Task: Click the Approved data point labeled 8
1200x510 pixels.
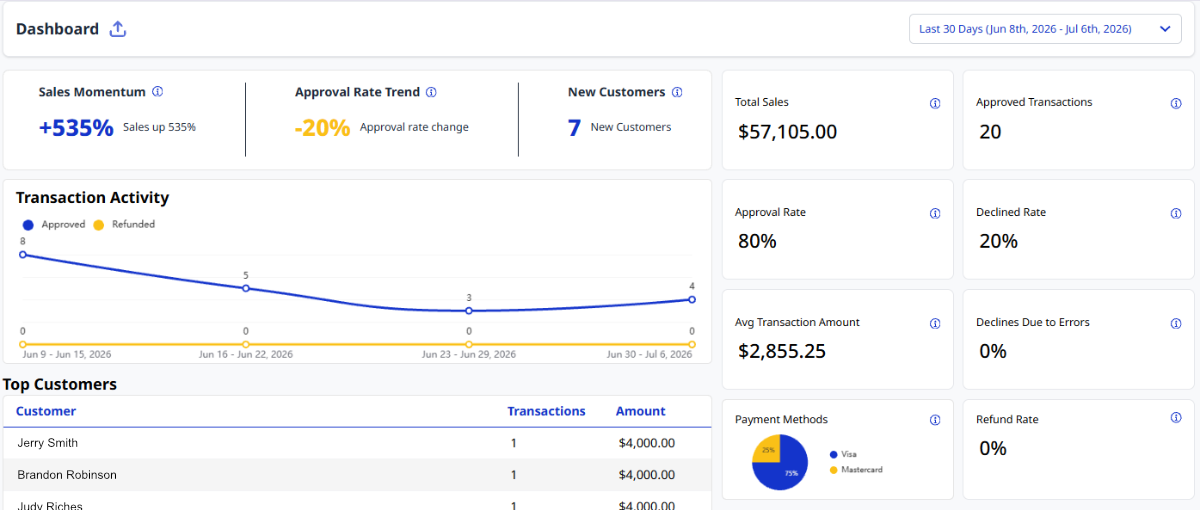Action: click(23, 254)
